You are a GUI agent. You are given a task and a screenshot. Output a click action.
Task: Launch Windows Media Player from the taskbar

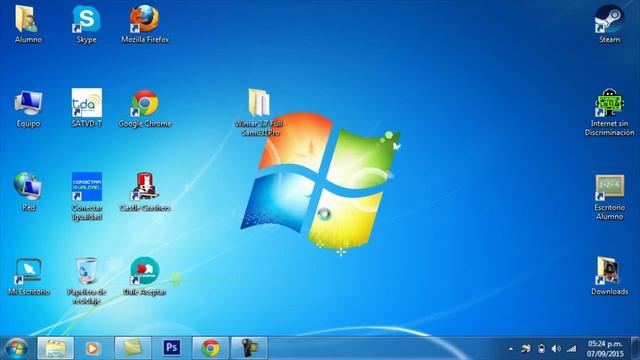click(x=93, y=349)
